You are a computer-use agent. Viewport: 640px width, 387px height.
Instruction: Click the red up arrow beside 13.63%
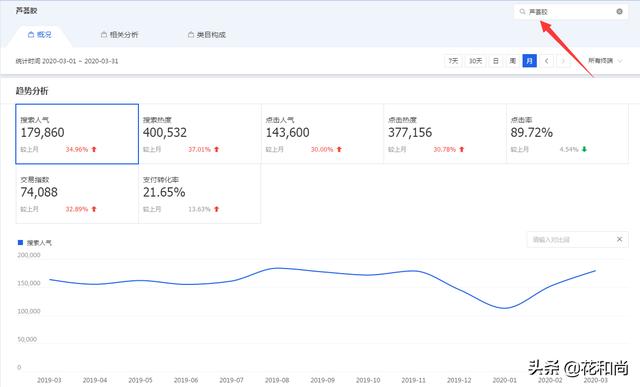pyautogui.click(x=216, y=209)
